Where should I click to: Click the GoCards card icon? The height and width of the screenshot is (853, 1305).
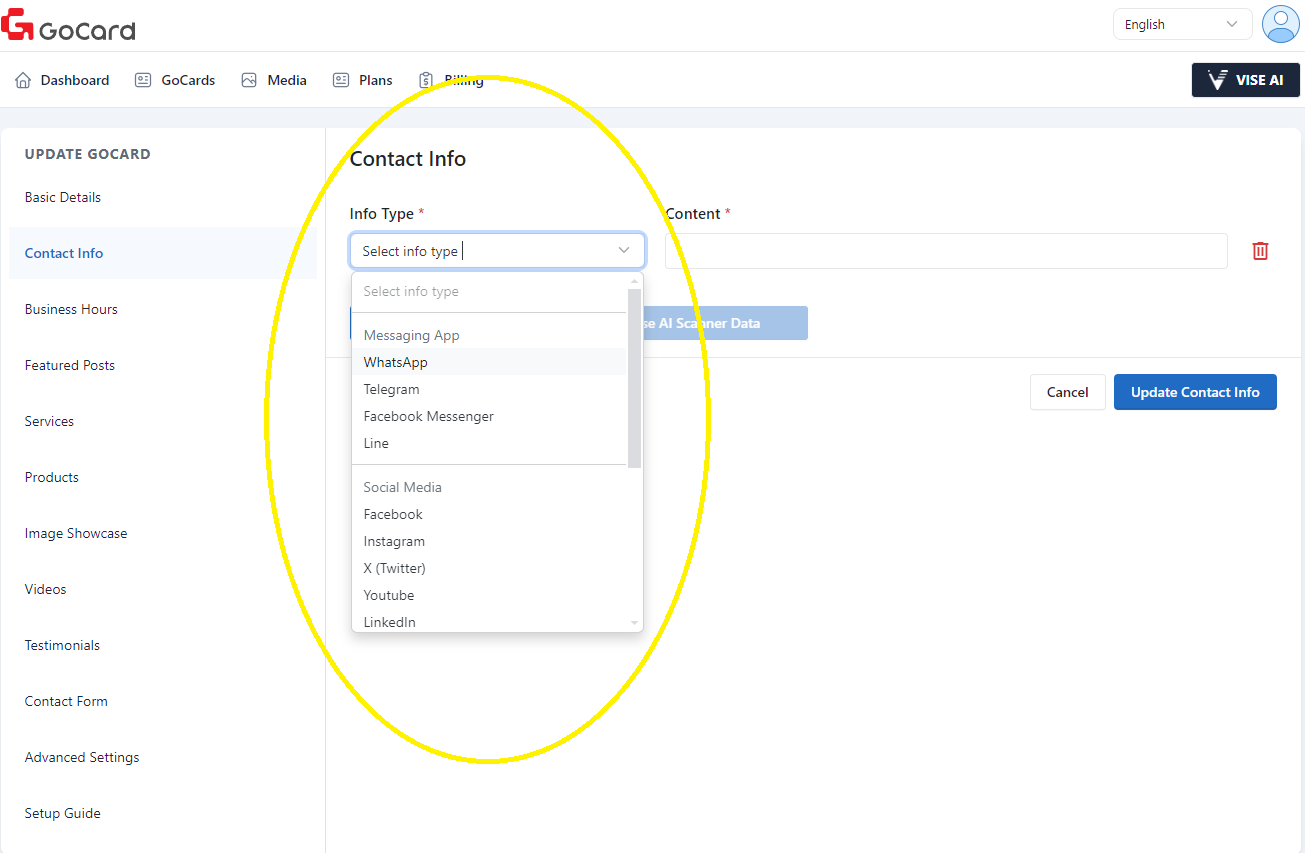pyautogui.click(x=143, y=80)
